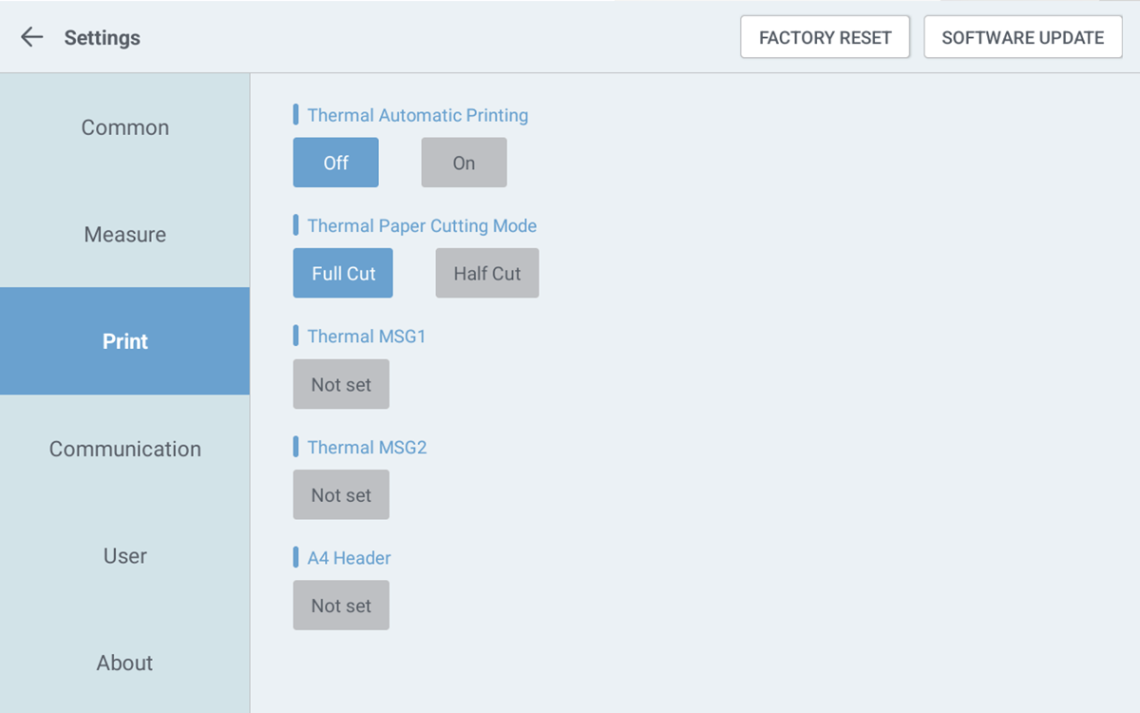This screenshot has height=713, width=1140.
Task: Show the About settings tab
Action: (x=125, y=662)
